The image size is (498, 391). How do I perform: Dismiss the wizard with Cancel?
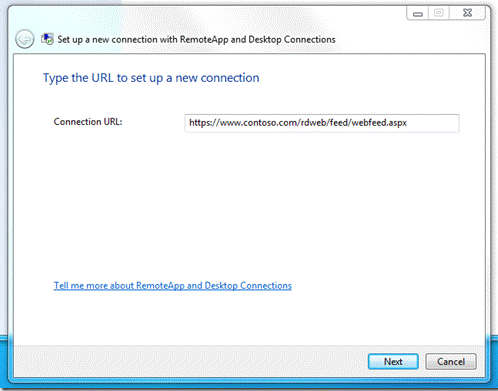click(x=451, y=362)
